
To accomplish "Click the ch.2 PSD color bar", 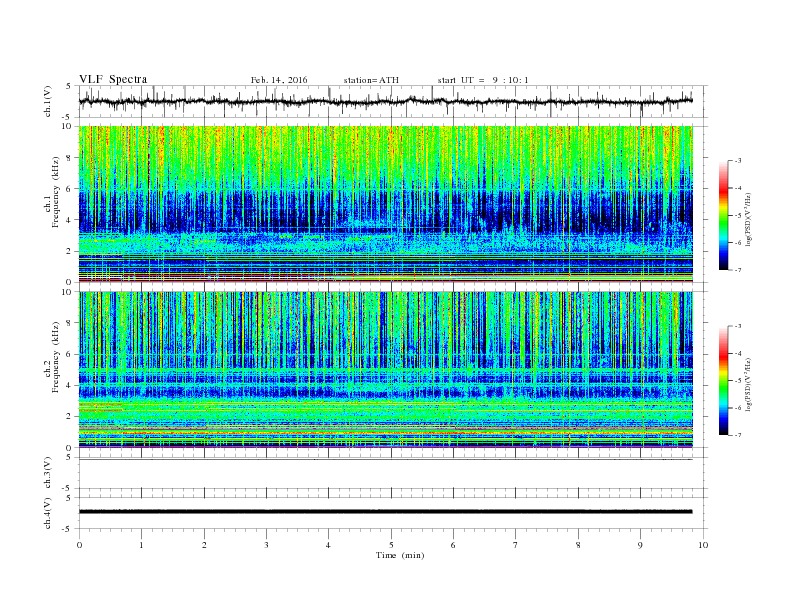I will pos(724,380).
